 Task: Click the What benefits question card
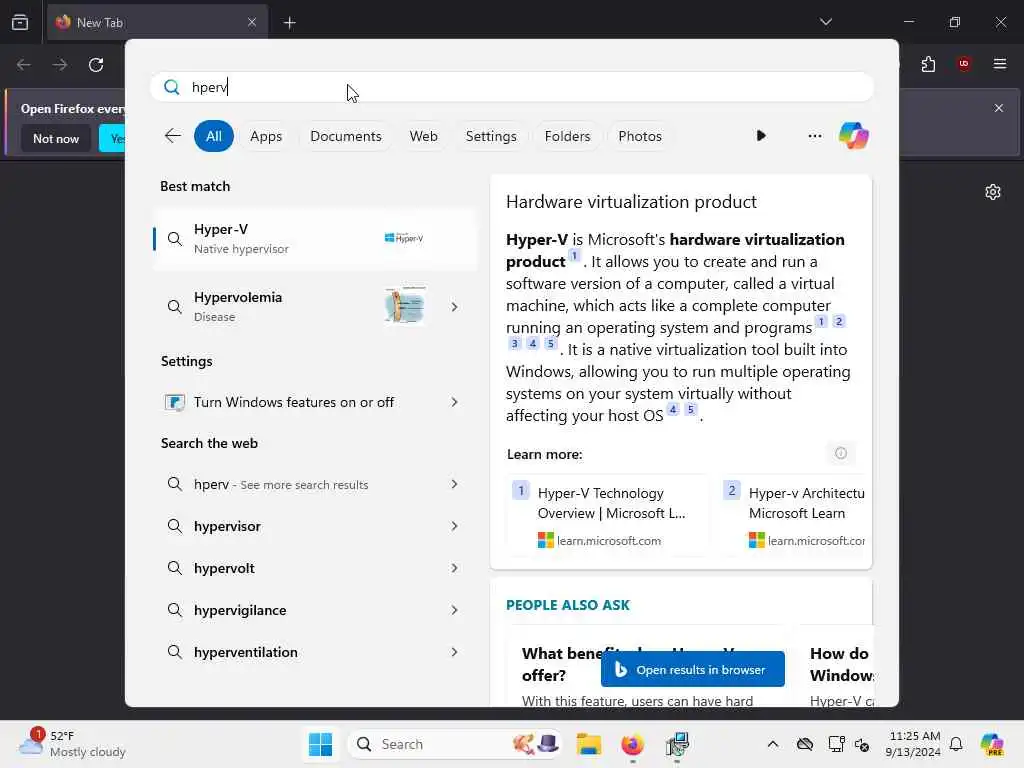[x=647, y=666]
